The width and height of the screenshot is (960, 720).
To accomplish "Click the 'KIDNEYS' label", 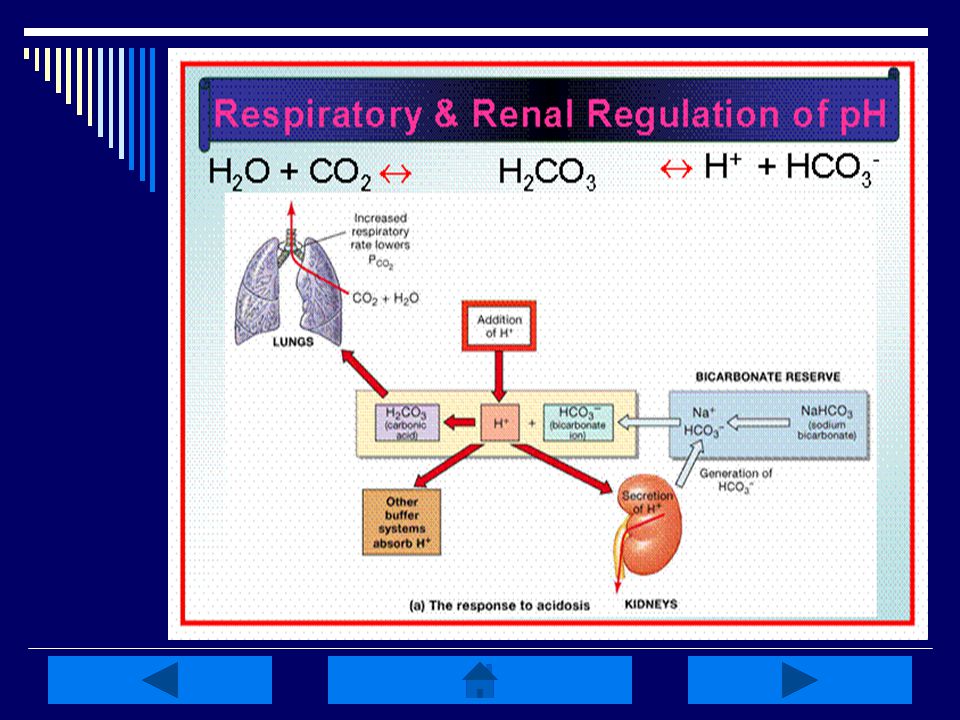I will click(x=651, y=604).
